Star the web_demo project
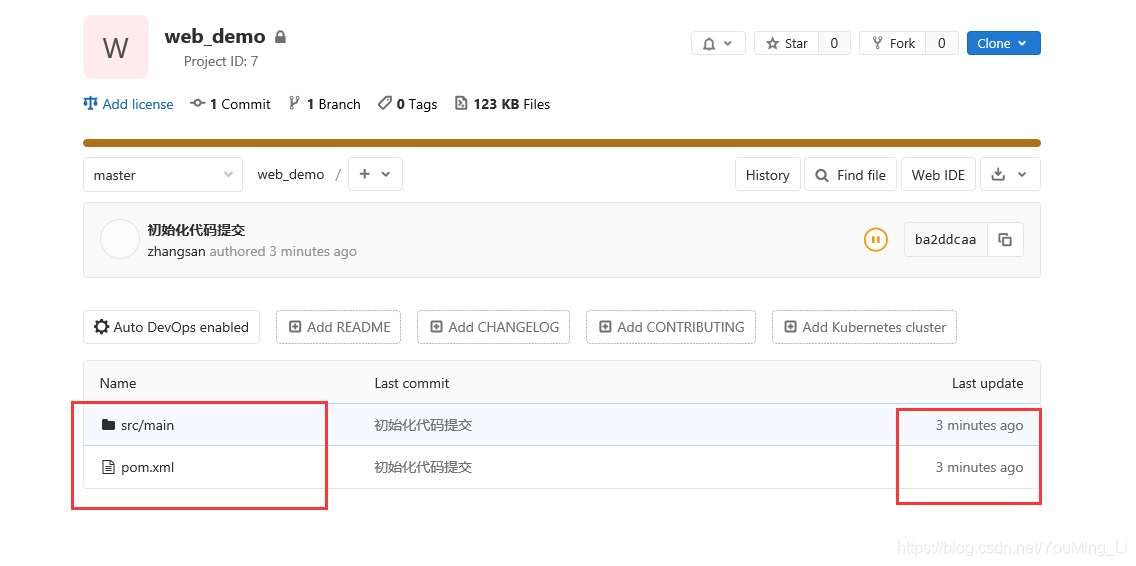Viewport: 1136px width, 566px height. (787, 43)
